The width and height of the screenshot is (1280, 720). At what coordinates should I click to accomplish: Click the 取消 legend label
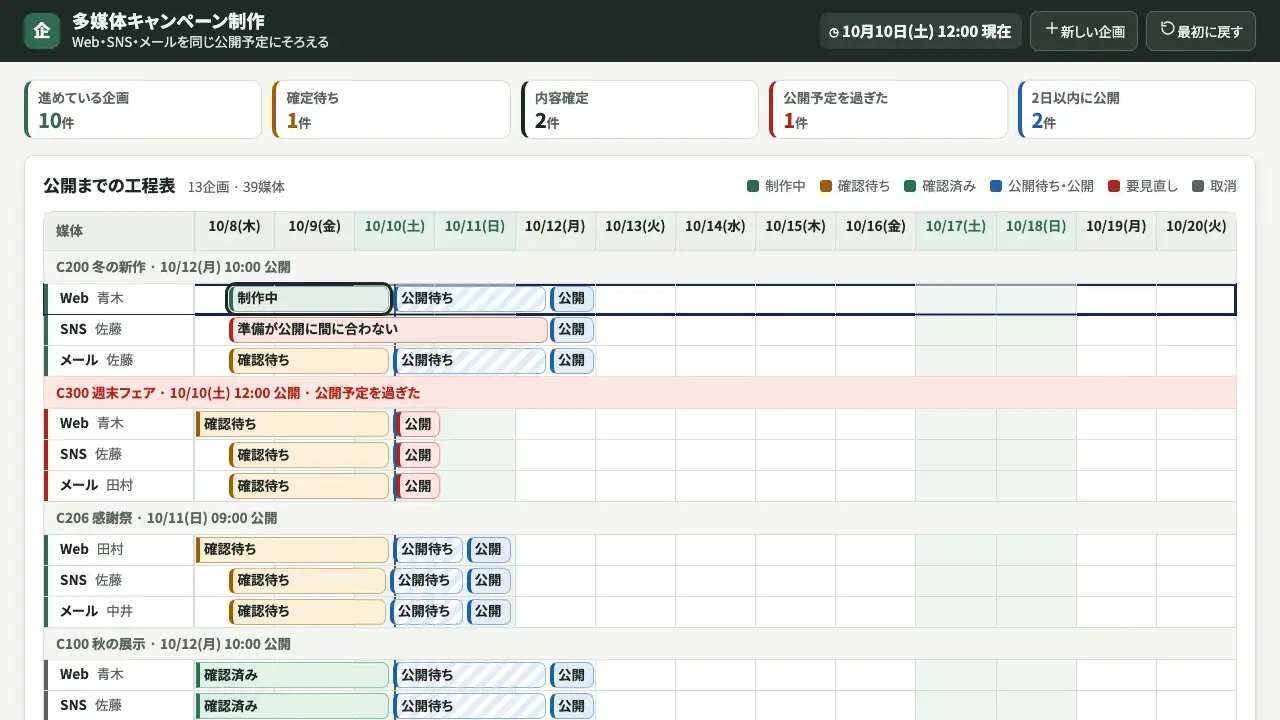point(1223,186)
